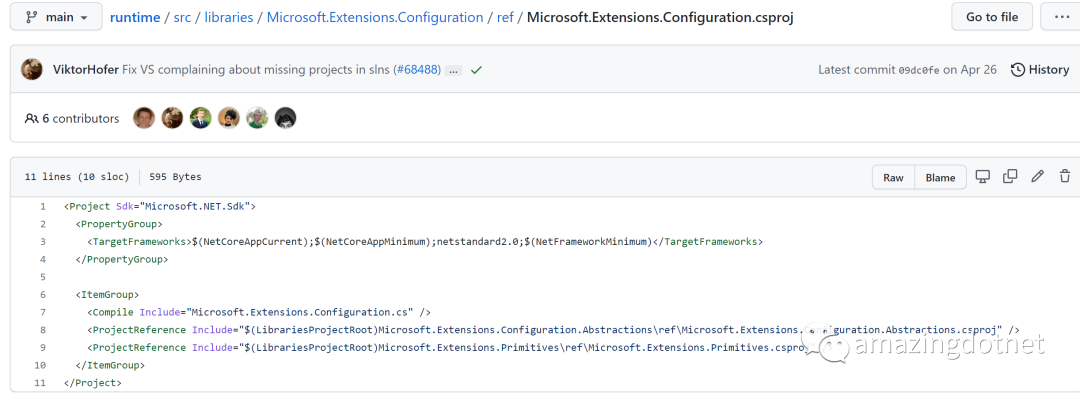The height and width of the screenshot is (395, 1080).
Task: Open file in desktop app icon
Action: click(x=983, y=177)
